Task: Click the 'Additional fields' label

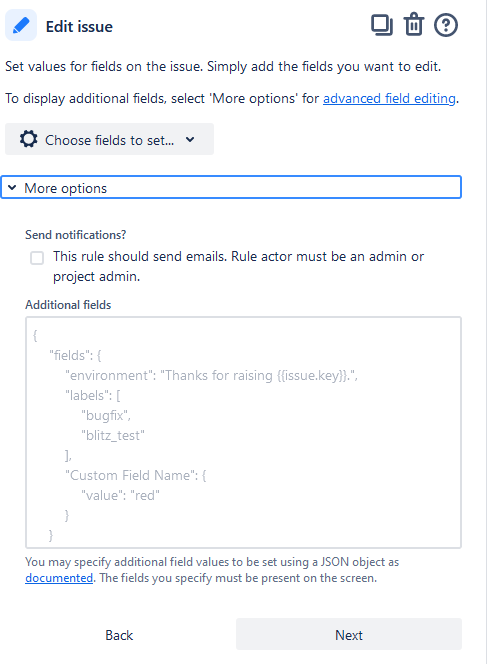Action: point(68,304)
